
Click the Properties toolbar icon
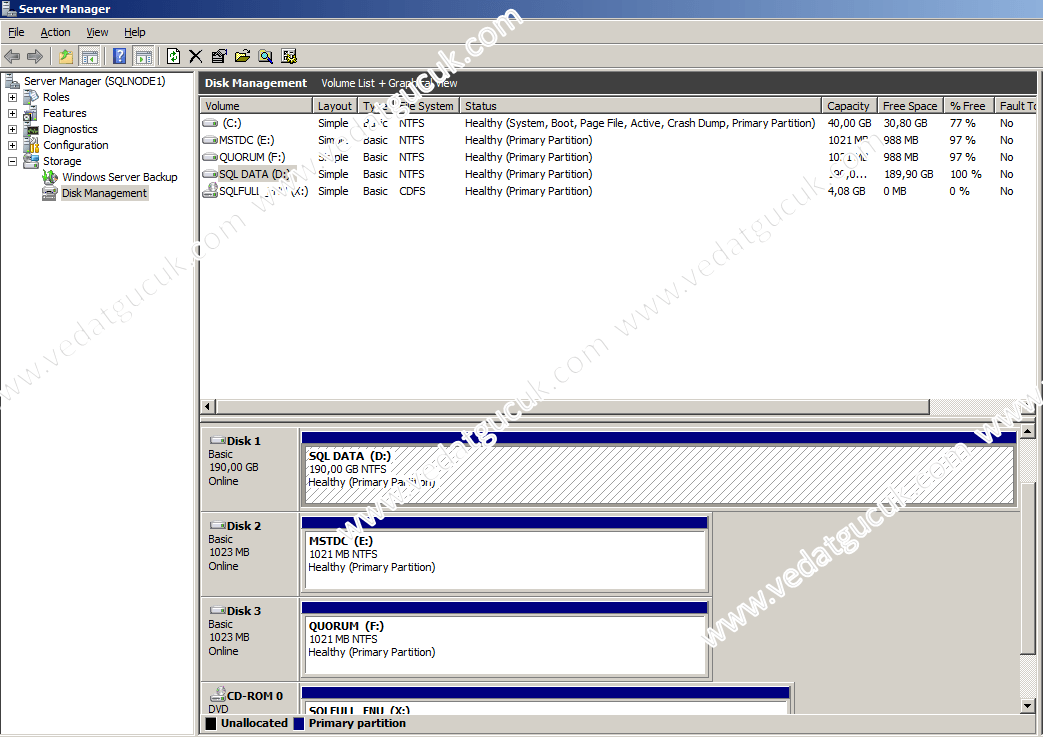point(219,57)
